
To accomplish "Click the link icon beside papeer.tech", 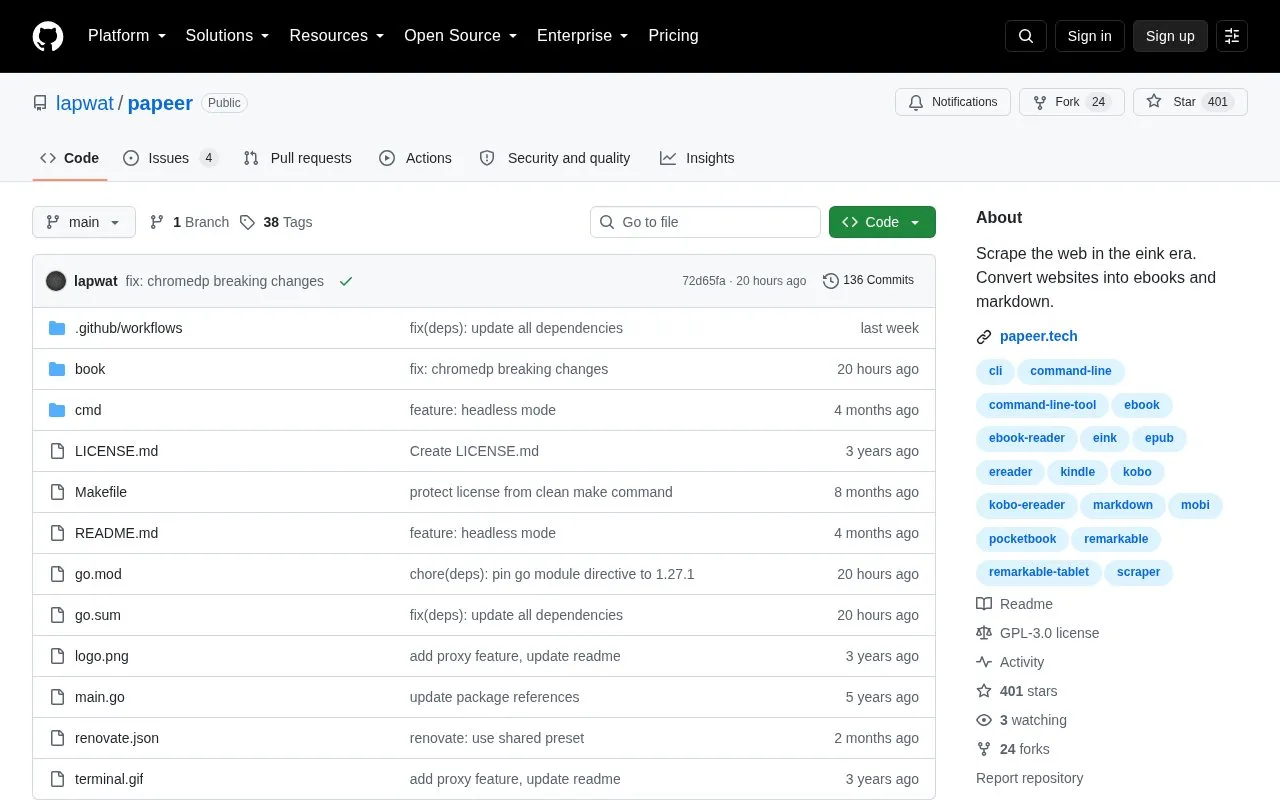I will (x=984, y=337).
